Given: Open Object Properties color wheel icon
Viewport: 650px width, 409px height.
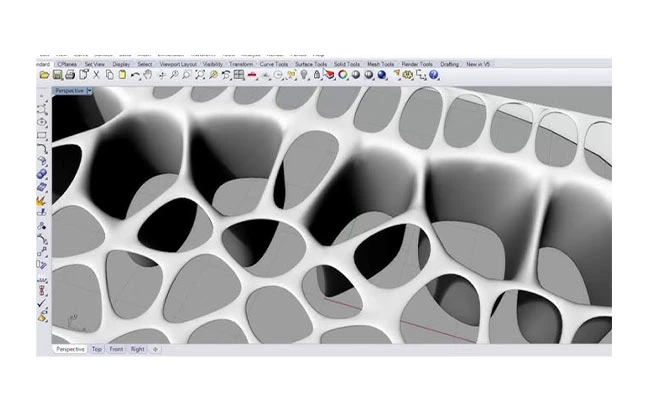Looking at the screenshot, I should point(343,75).
